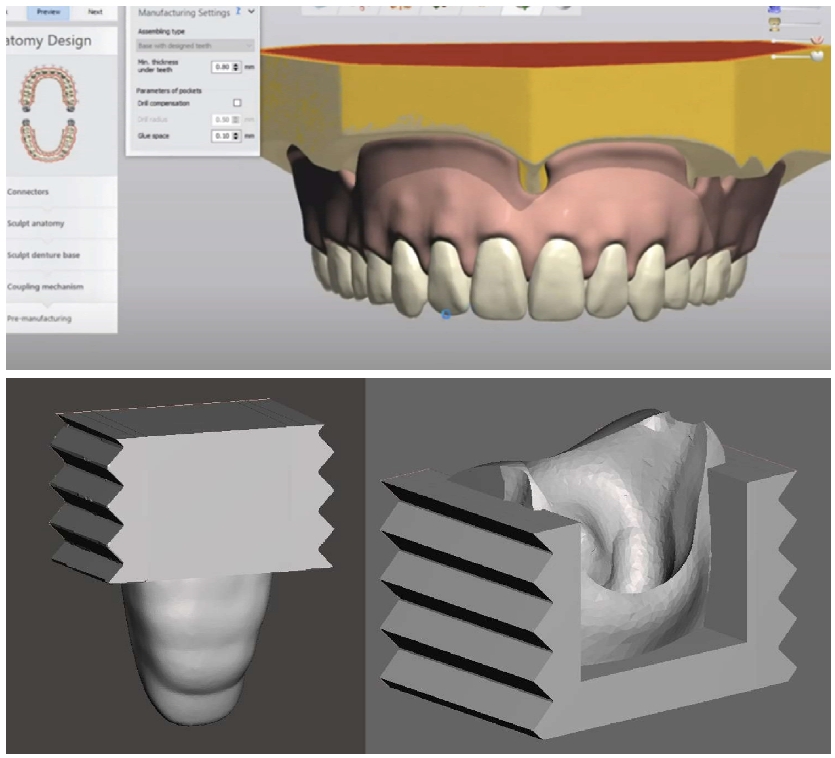Click the Min. thickness under teeth field
Screen dimensions: 835x758
pos(222,67)
